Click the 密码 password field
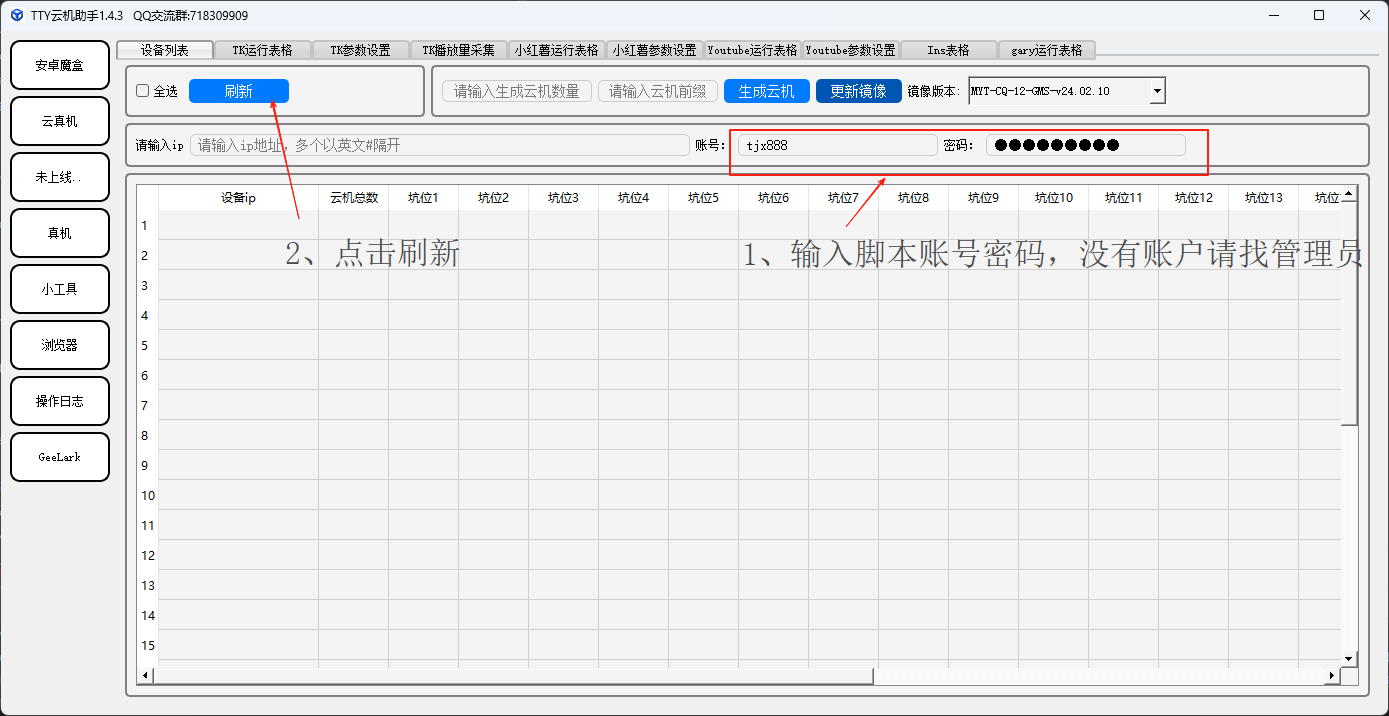This screenshot has height=716, width=1389. click(x=1085, y=145)
